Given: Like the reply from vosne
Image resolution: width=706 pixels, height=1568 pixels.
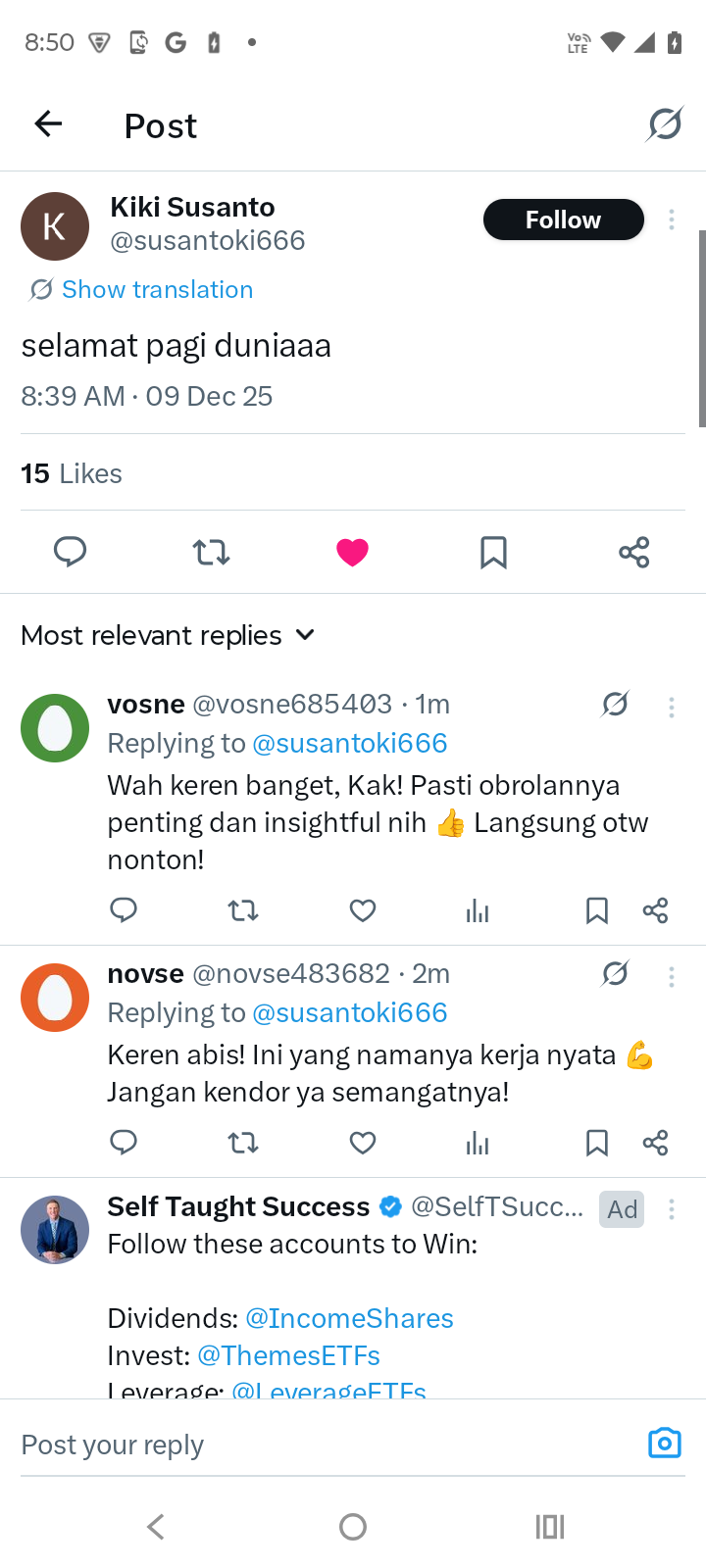Looking at the screenshot, I should [363, 911].
